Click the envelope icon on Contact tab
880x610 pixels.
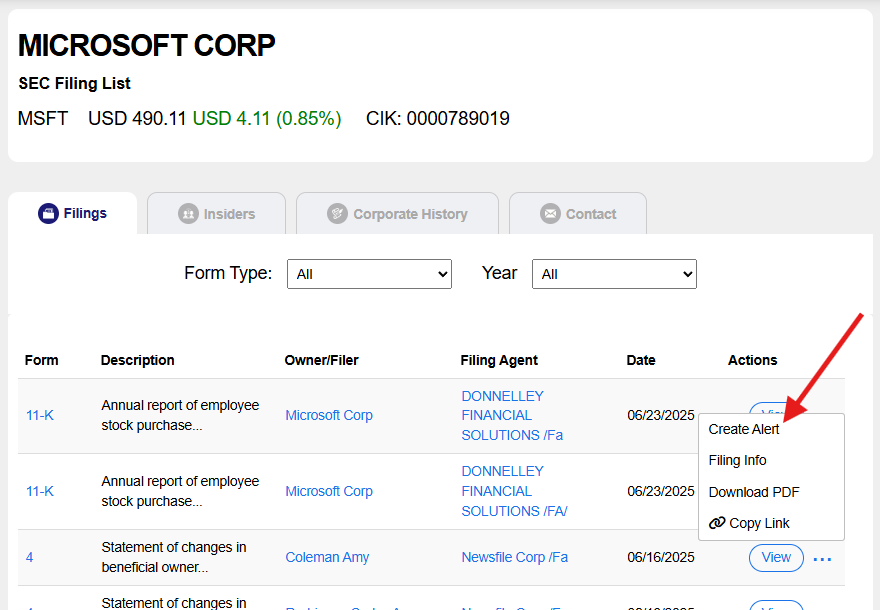(x=550, y=214)
